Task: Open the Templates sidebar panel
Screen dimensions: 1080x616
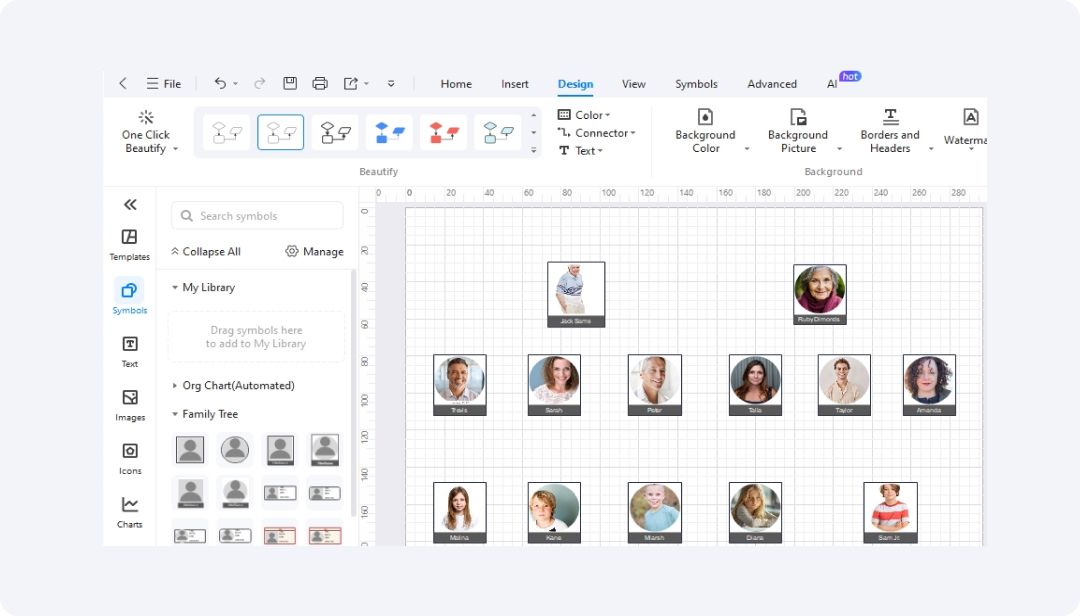Action: [129, 245]
